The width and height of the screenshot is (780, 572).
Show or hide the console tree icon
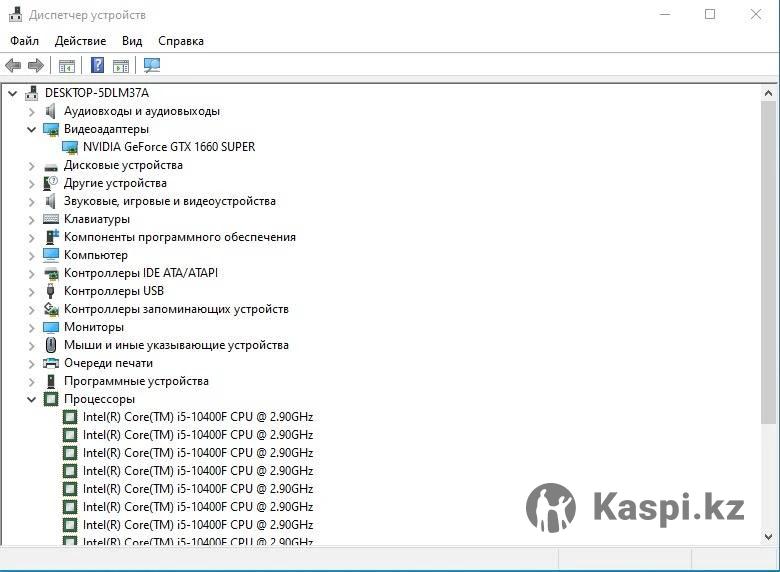(x=67, y=66)
